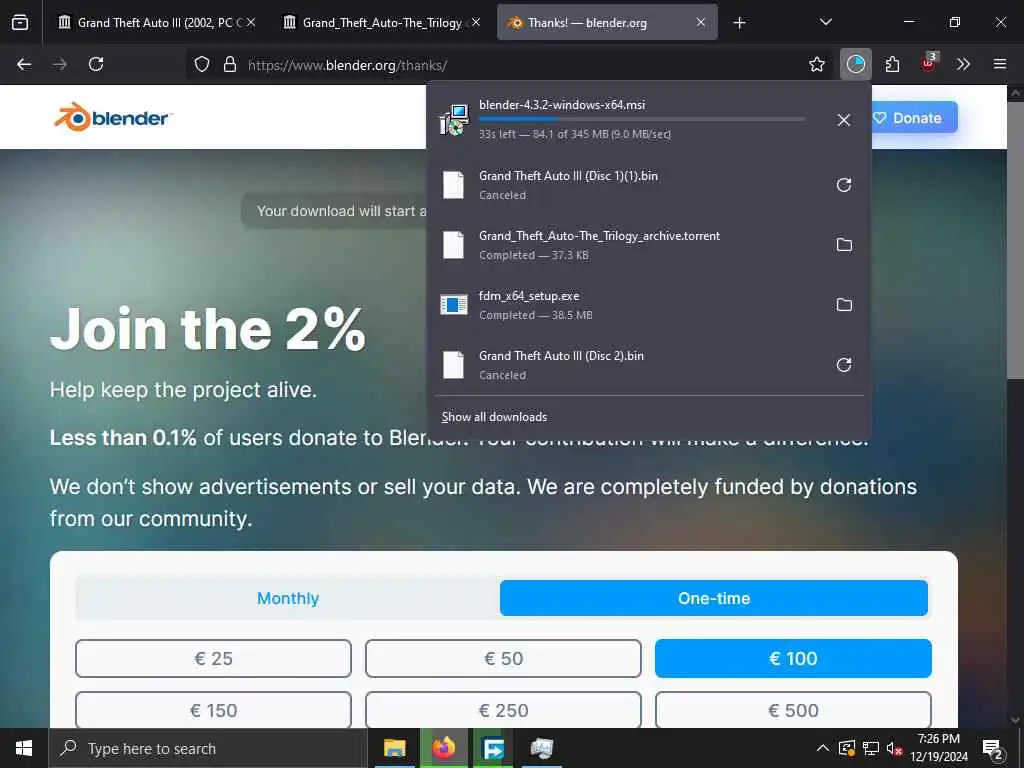Select Monthly donation frequency

point(288,598)
